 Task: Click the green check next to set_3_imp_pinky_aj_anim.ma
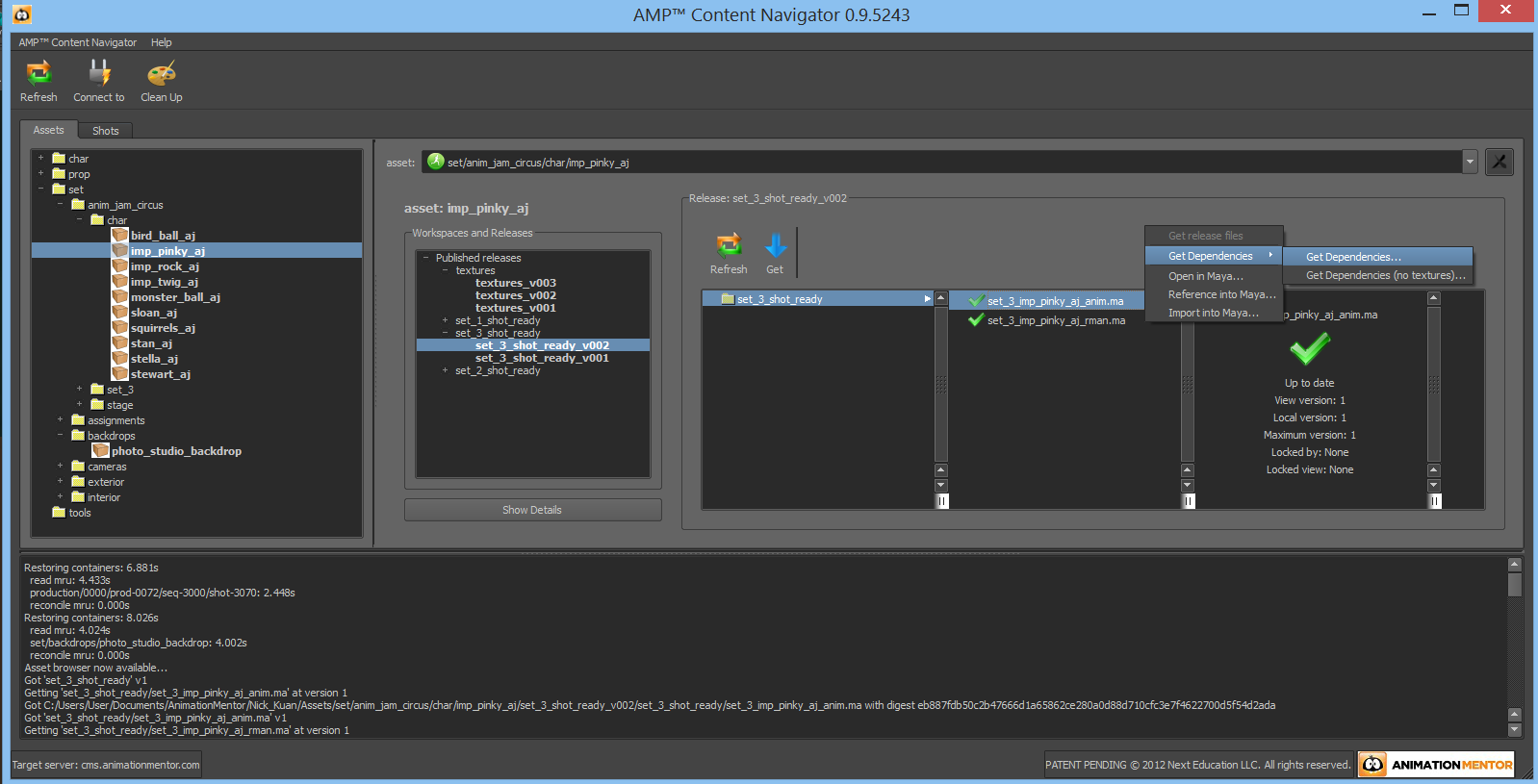tap(976, 300)
